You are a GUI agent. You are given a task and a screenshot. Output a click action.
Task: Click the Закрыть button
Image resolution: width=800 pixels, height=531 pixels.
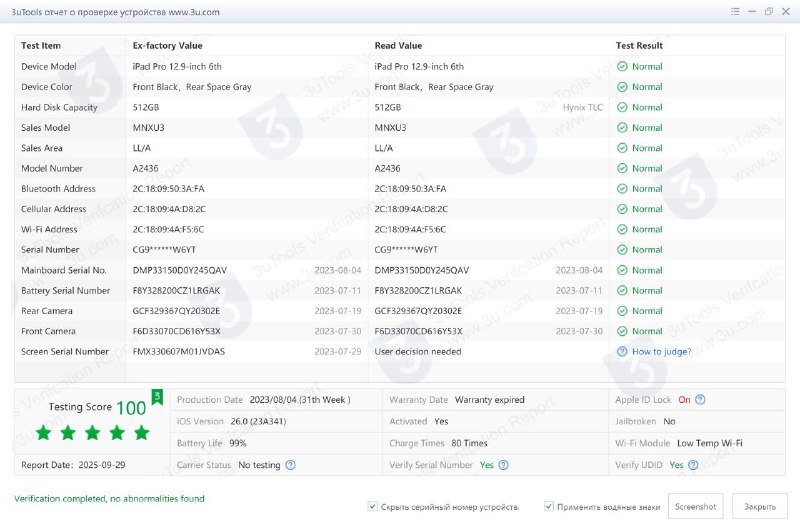pyautogui.click(x=760, y=507)
